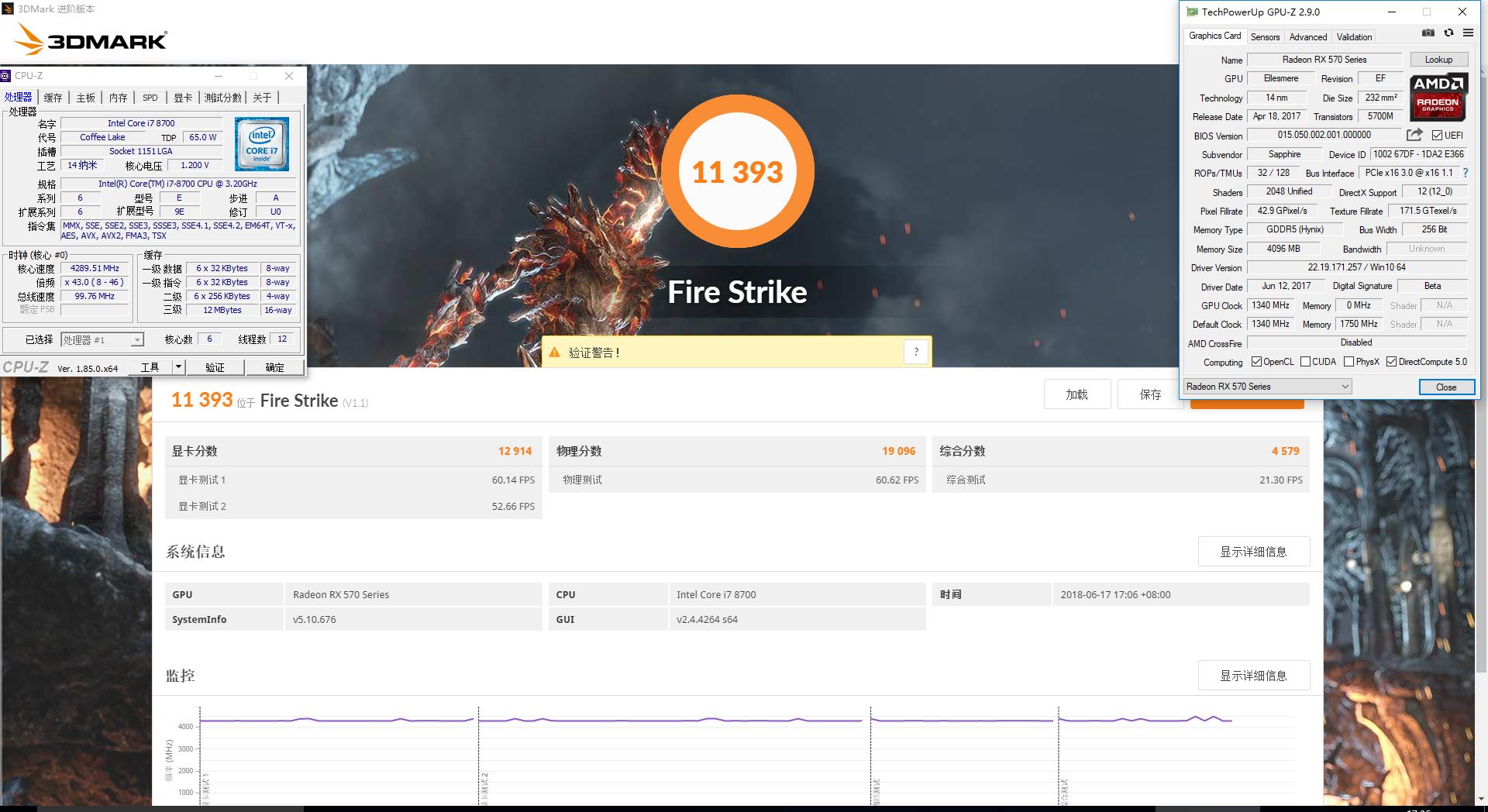Open the SPD tab in CPU-Z
The image size is (1488, 812).
click(150, 97)
